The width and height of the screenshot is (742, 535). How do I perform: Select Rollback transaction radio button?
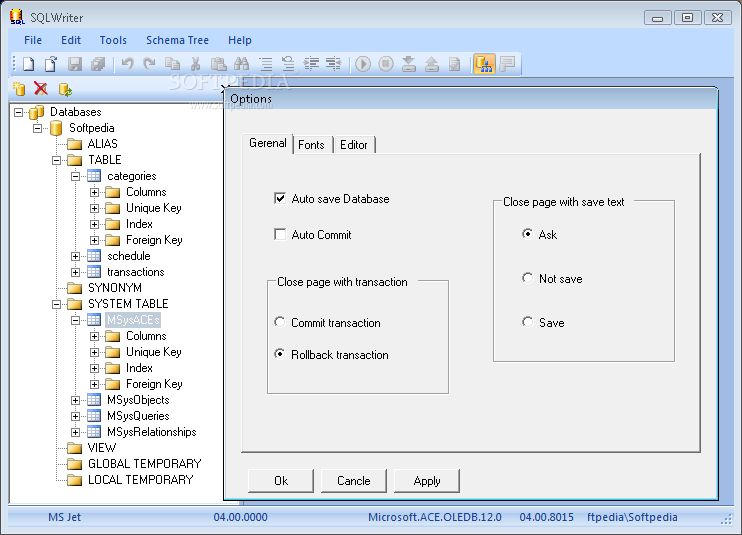coord(280,354)
